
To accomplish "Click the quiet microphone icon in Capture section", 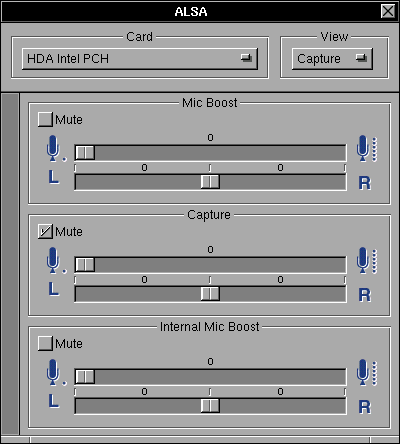I will coord(56,261).
